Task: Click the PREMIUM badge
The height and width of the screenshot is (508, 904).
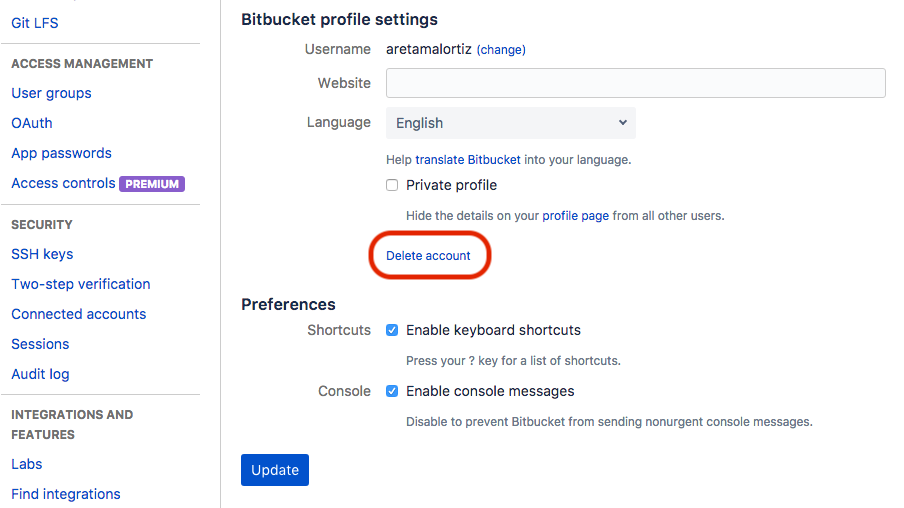Action: coord(152,184)
